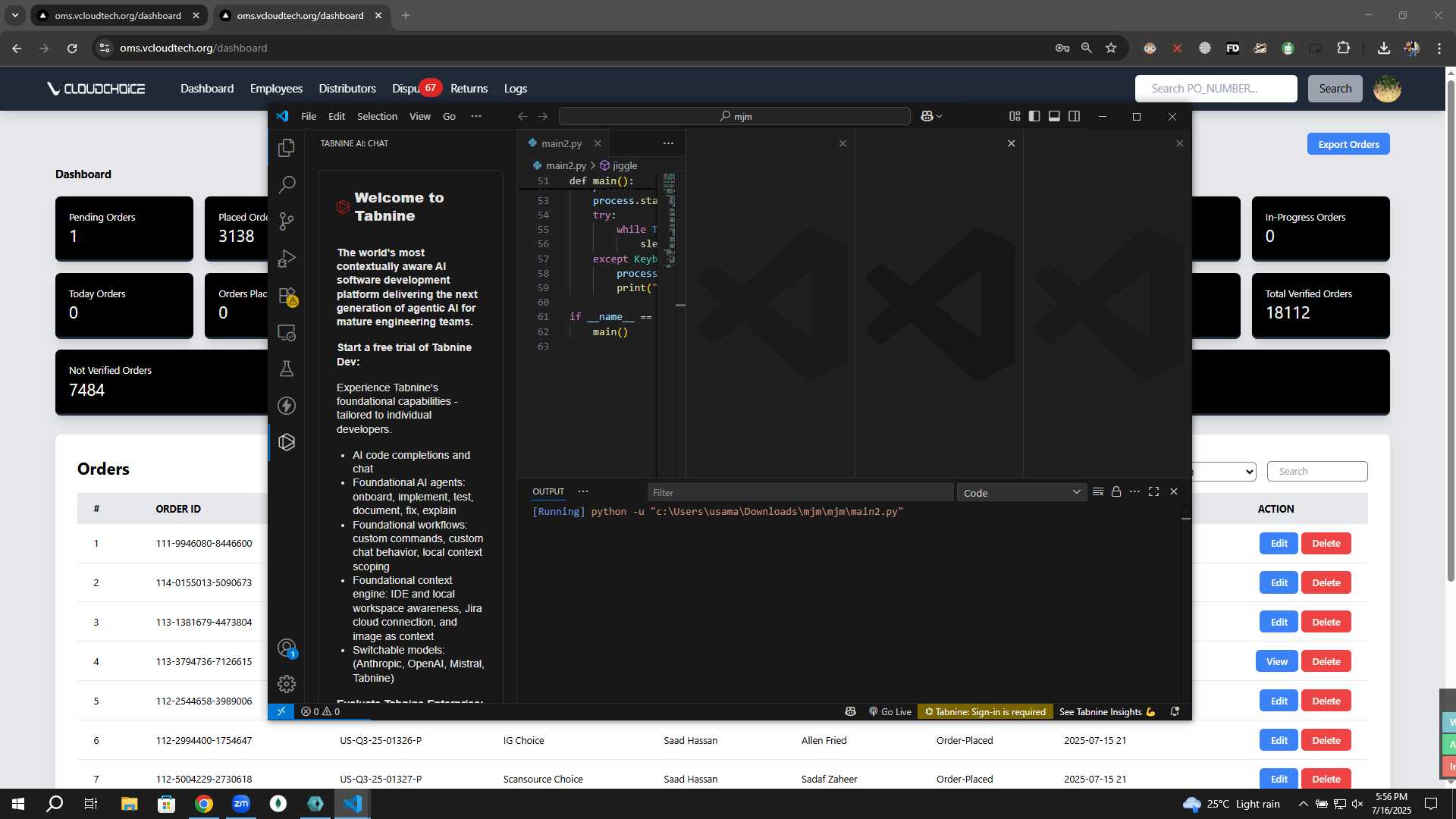Open Chrome downloads icon
This screenshot has height=819, width=1456.
pos(1384,48)
